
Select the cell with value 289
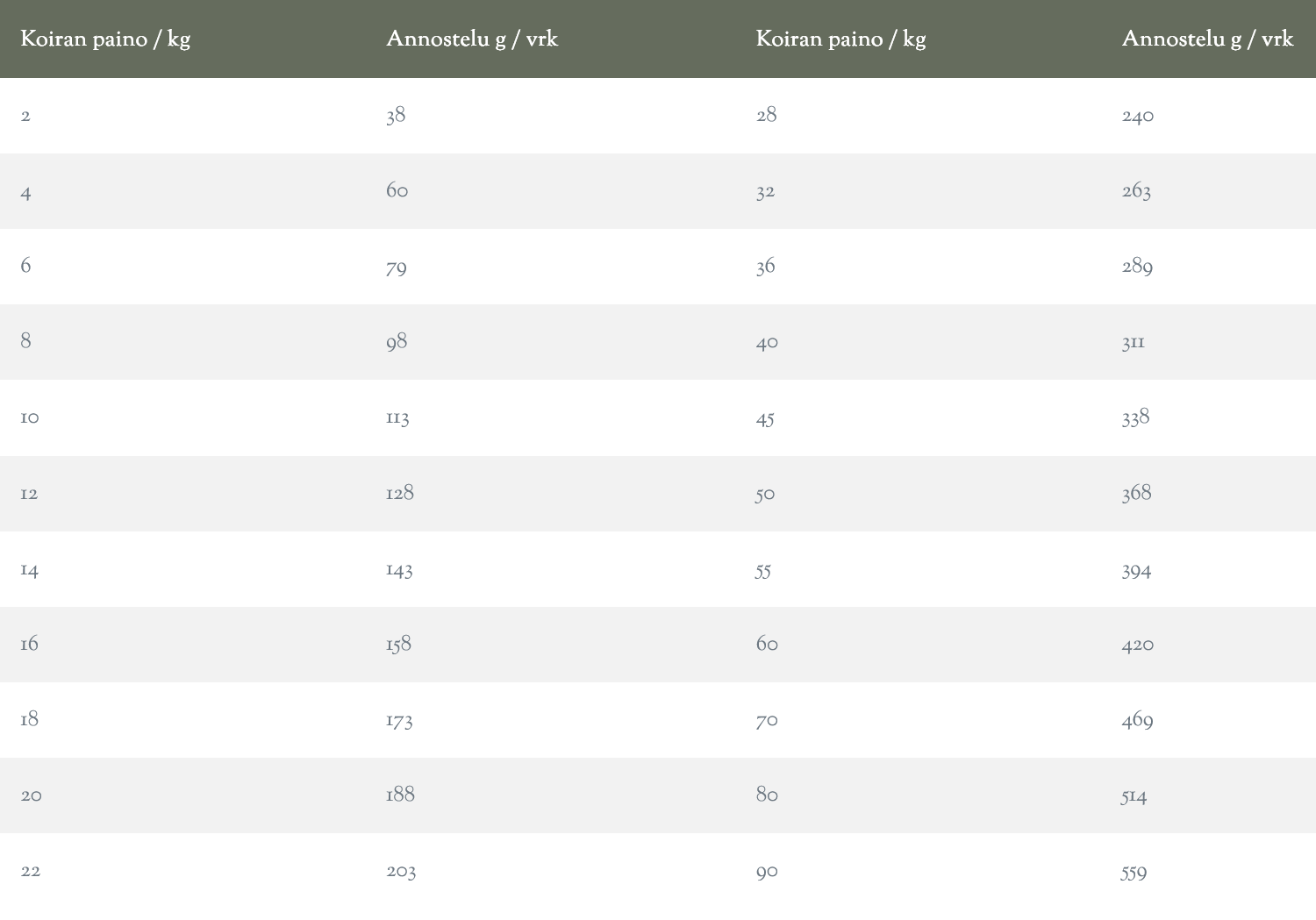point(1137,267)
